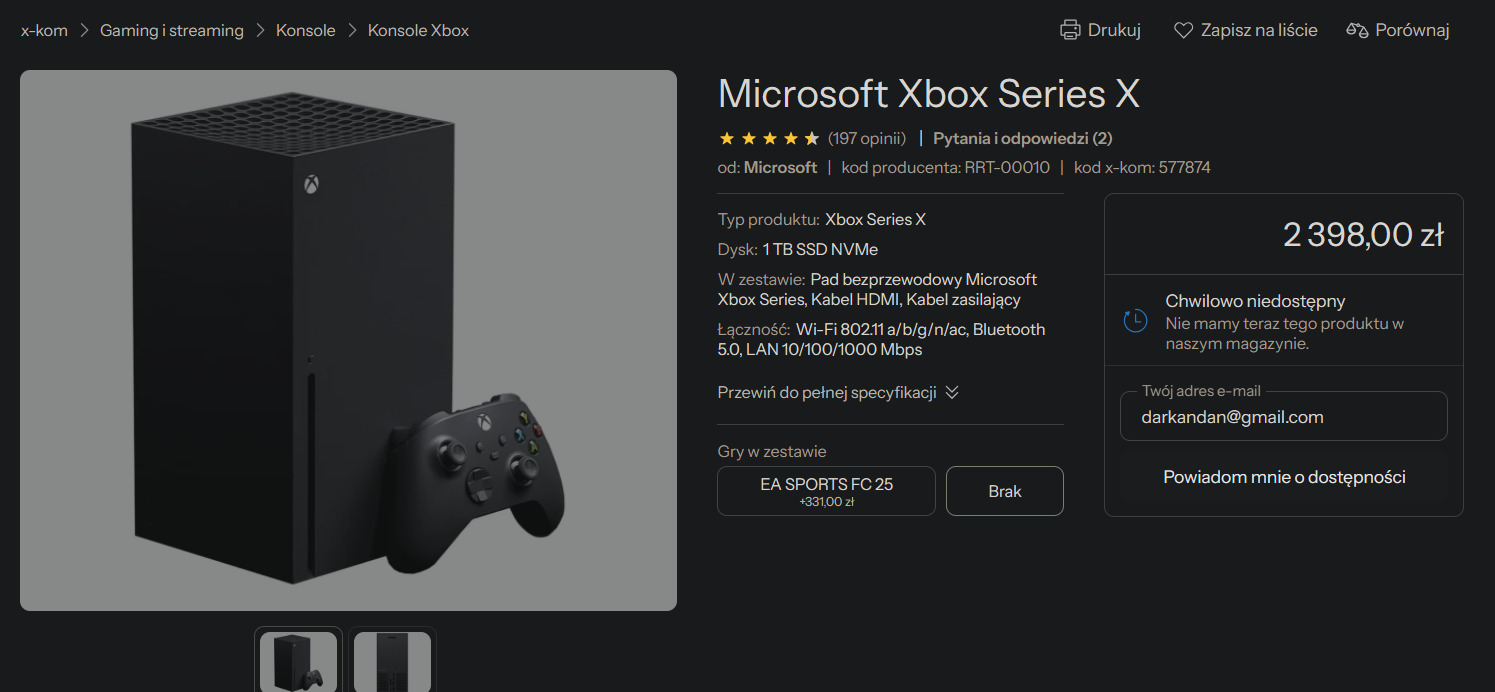Screen dimensions: 1495x692
Task: Click the Twój adres e-mail field
Action: click(1284, 416)
